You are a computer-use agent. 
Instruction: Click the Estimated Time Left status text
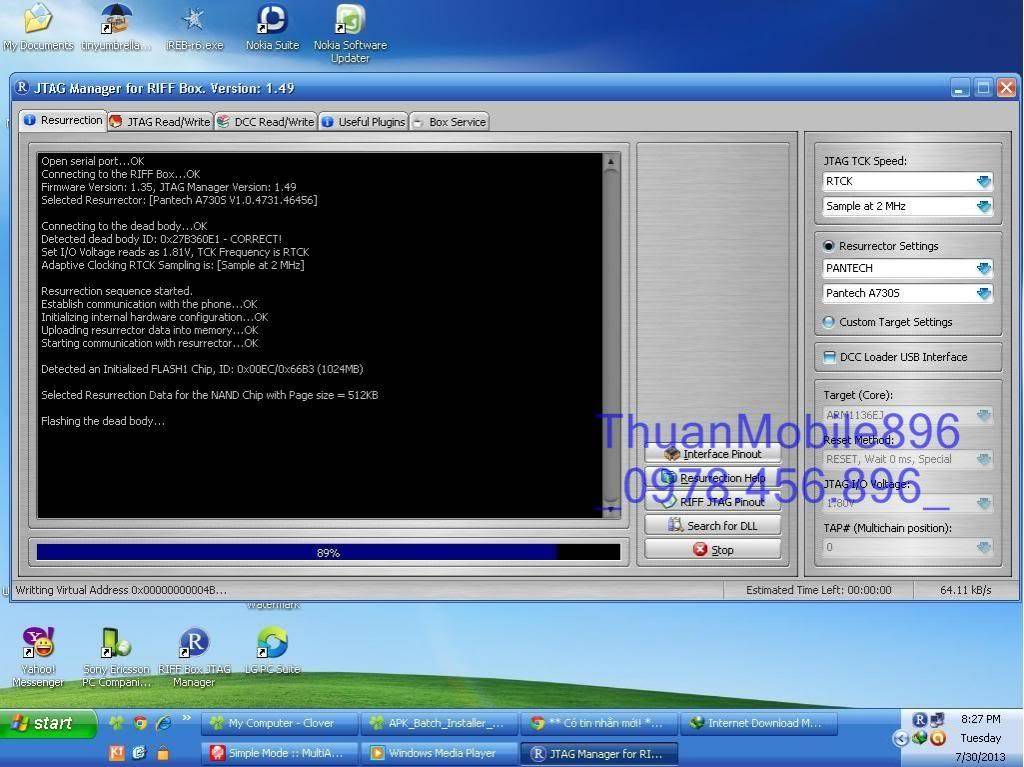coord(818,590)
